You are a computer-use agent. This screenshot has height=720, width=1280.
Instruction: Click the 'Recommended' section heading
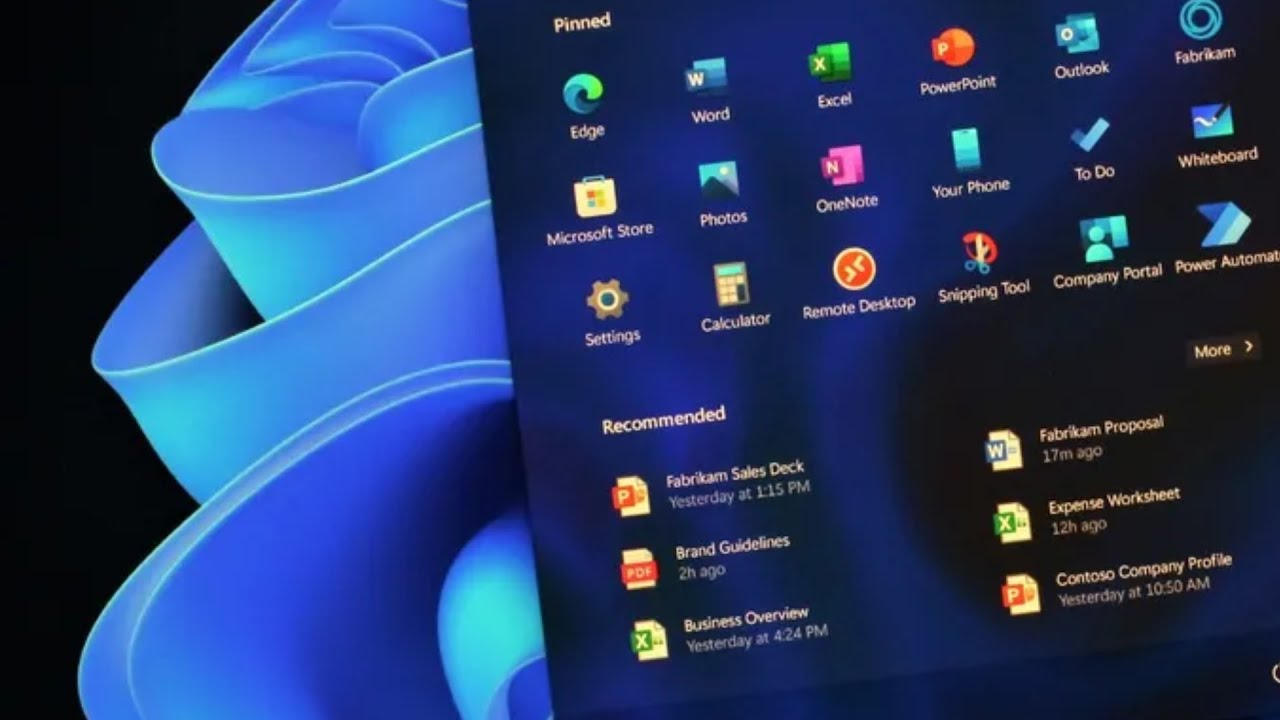point(663,420)
